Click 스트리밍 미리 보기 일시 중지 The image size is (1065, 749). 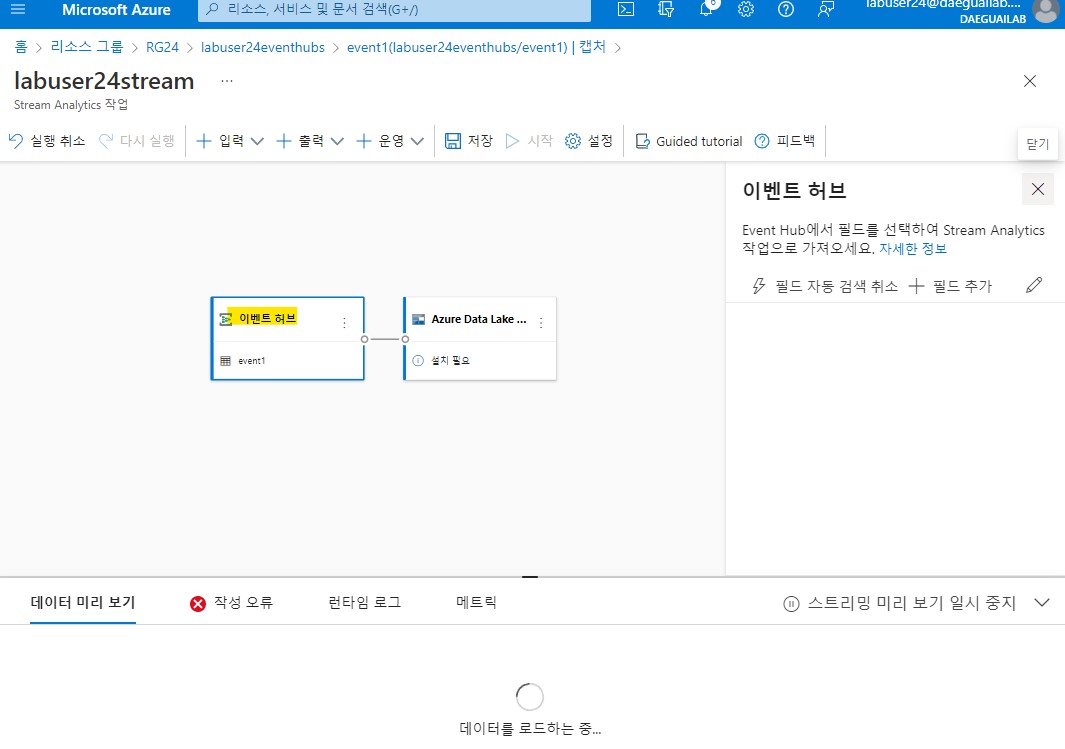pos(899,603)
